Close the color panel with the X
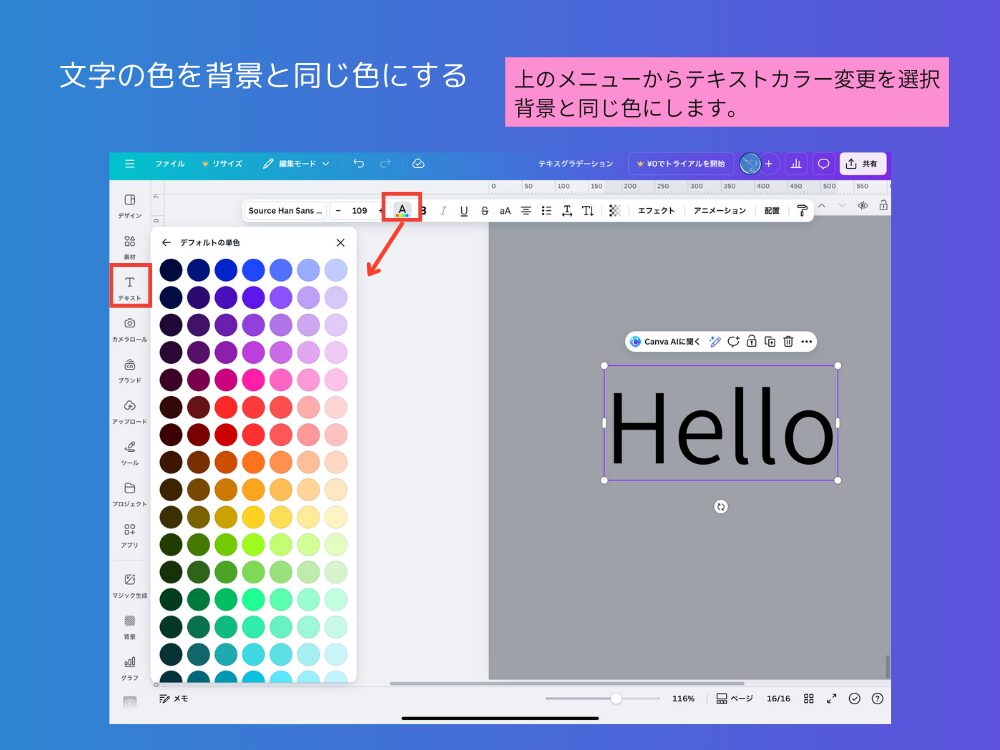This screenshot has width=1000, height=750. [x=340, y=242]
